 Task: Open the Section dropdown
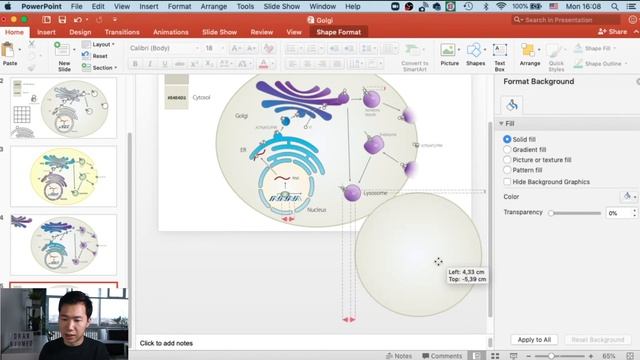[100, 68]
